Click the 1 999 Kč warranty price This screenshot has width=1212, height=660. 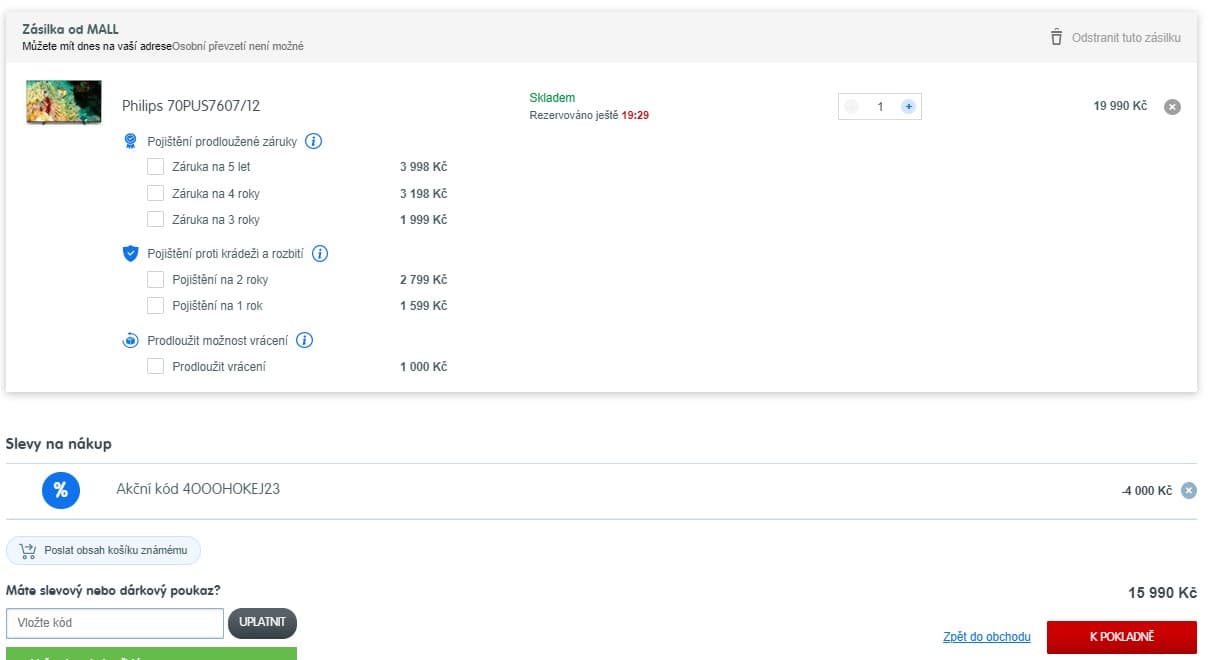(x=424, y=219)
